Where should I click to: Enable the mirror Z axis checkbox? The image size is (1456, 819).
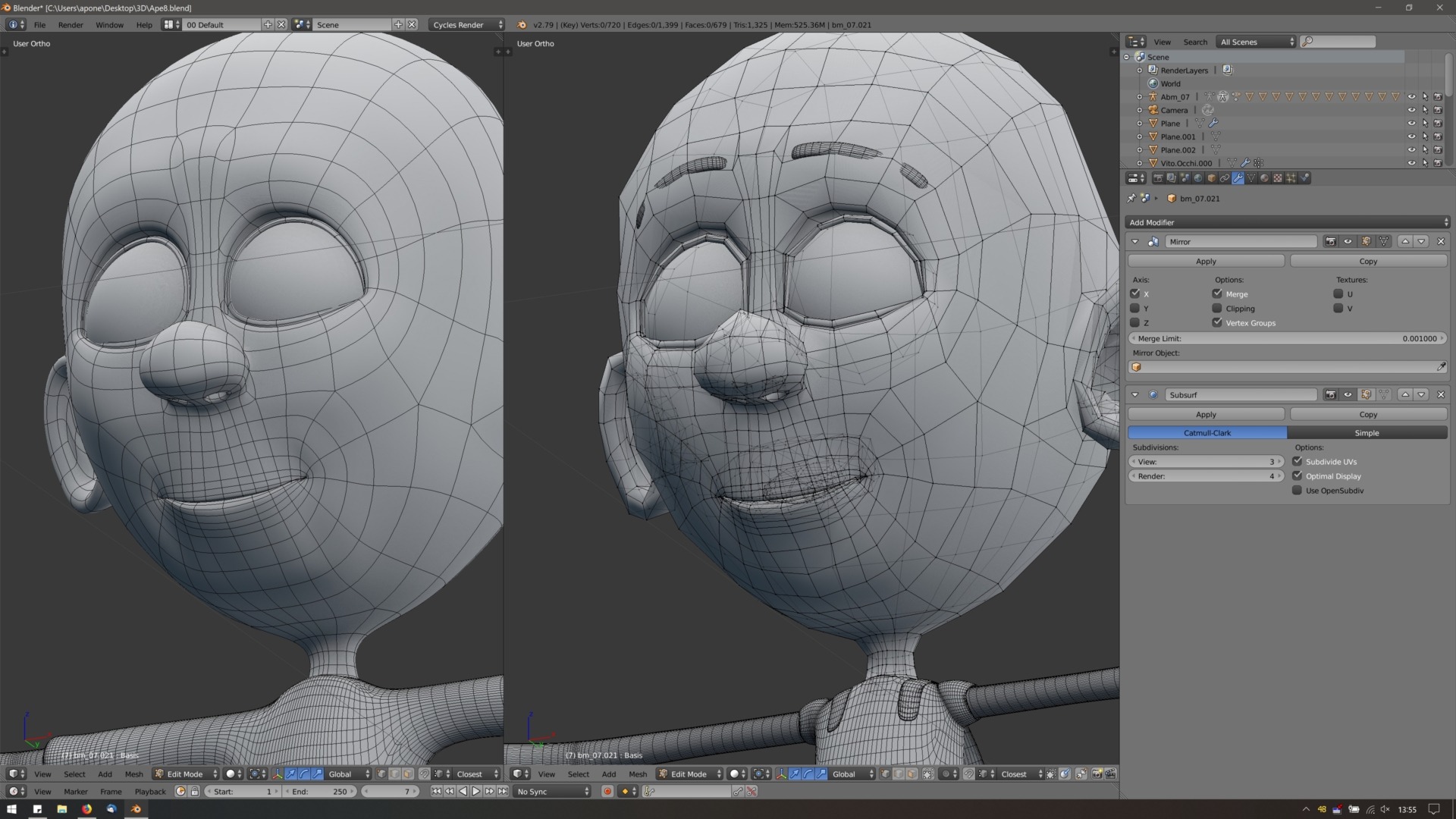1134,323
